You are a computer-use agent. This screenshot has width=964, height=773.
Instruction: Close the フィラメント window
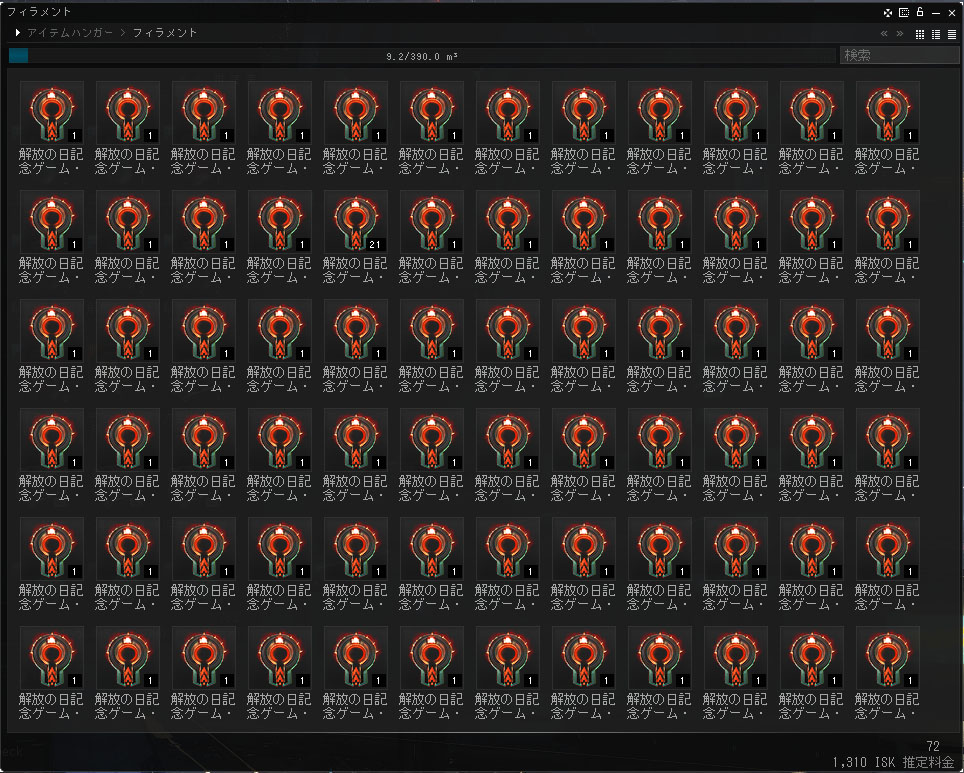point(952,13)
